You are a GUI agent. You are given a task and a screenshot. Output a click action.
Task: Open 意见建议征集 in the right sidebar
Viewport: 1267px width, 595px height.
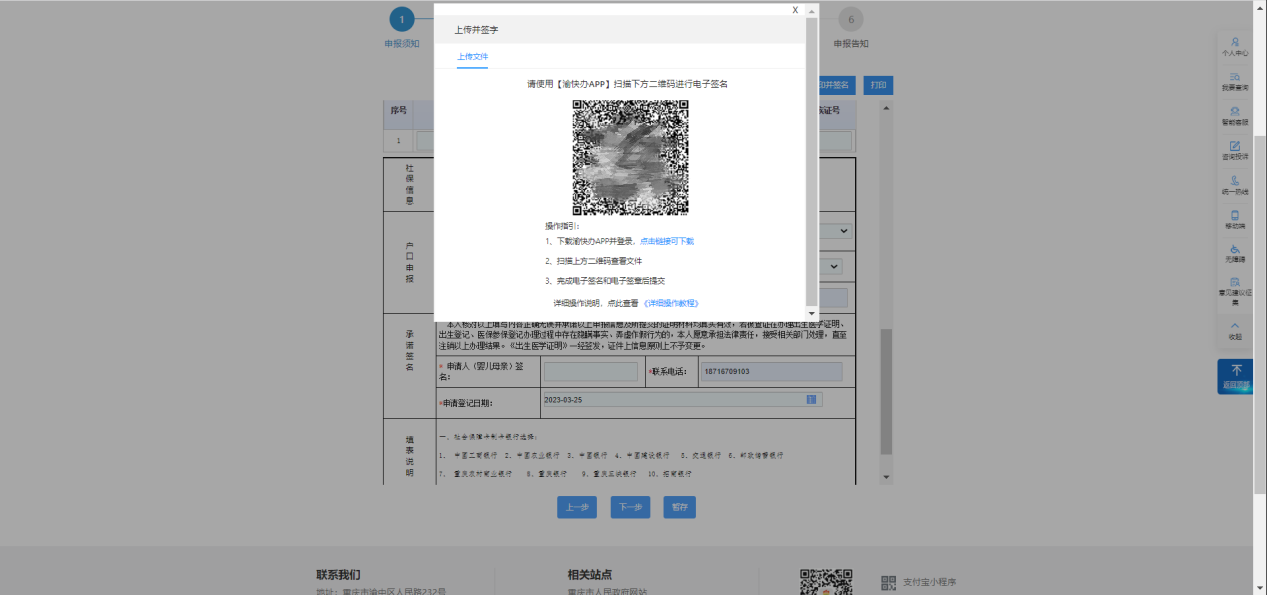1235,291
